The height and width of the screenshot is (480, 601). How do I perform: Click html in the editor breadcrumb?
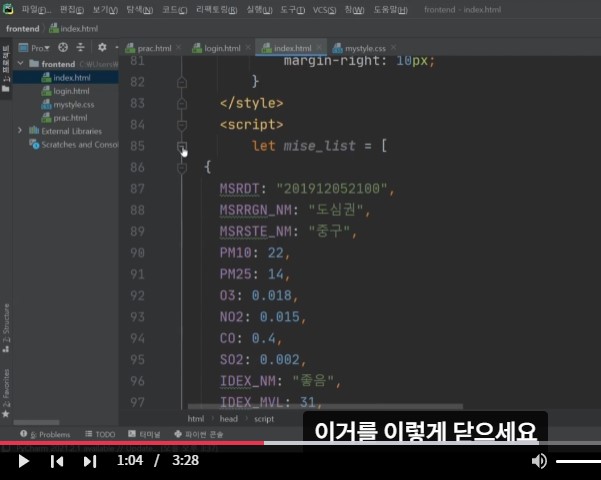coord(195,419)
